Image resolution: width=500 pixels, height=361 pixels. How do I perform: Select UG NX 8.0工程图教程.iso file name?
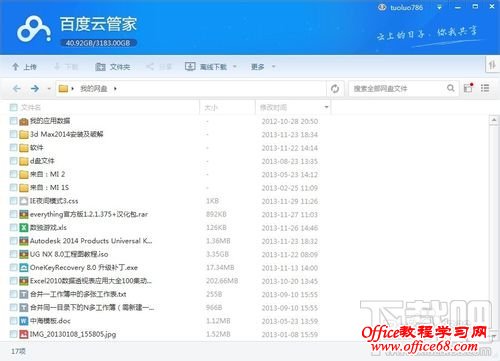click(69, 254)
